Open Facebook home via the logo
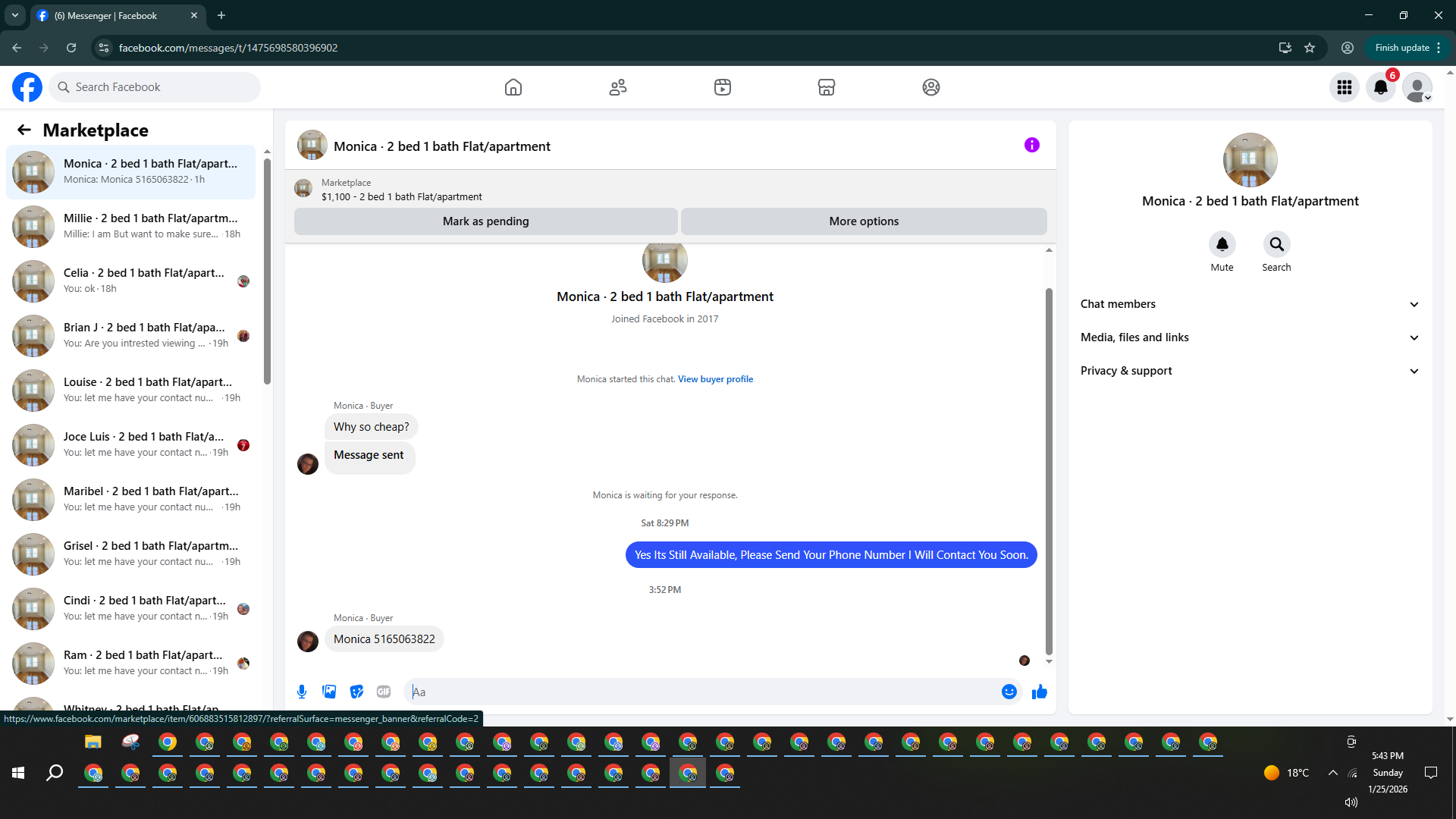The height and width of the screenshot is (819, 1456). pyautogui.click(x=27, y=87)
